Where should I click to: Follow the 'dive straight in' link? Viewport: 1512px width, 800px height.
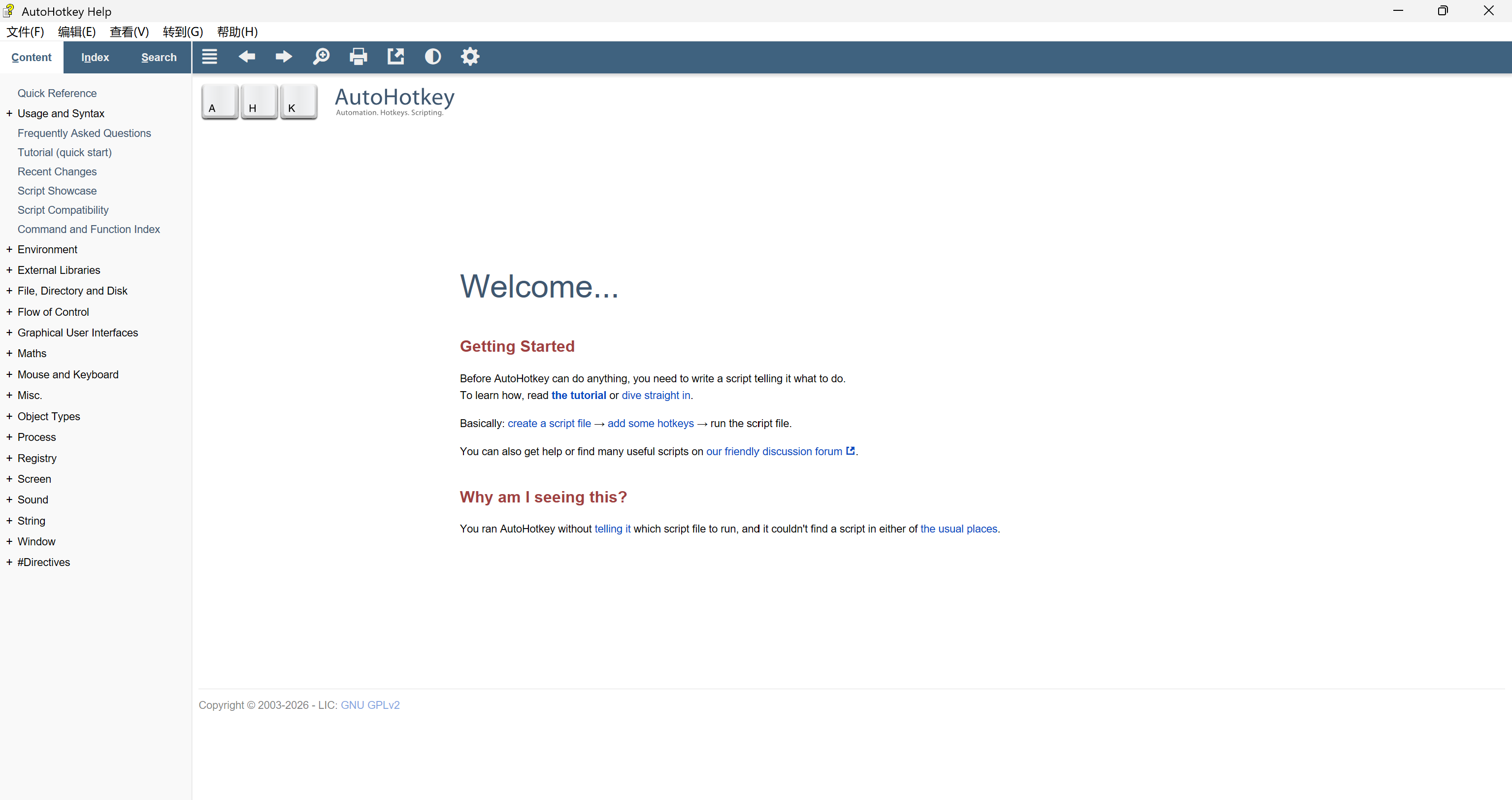coord(656,395)
